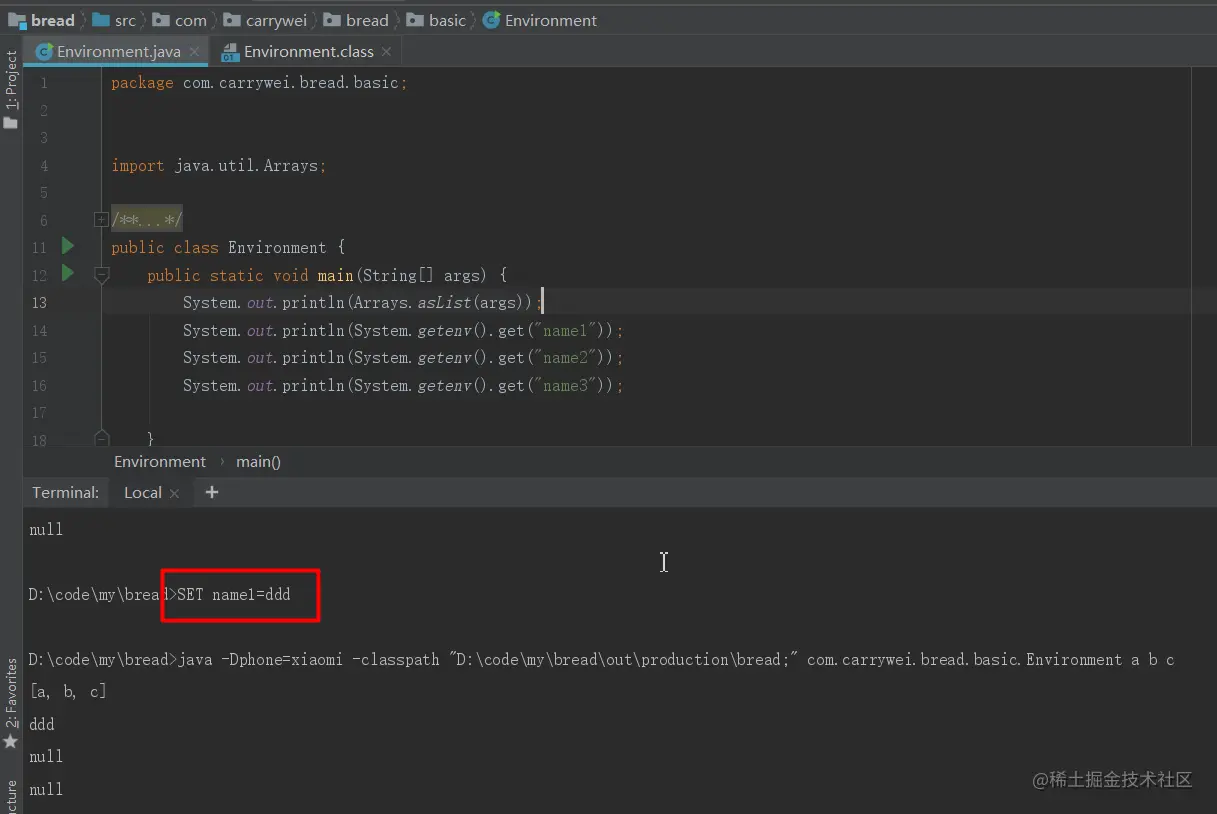Open the basic package breadcrumb
This screenshot has height=814, width=1217.
coord(437,20)
